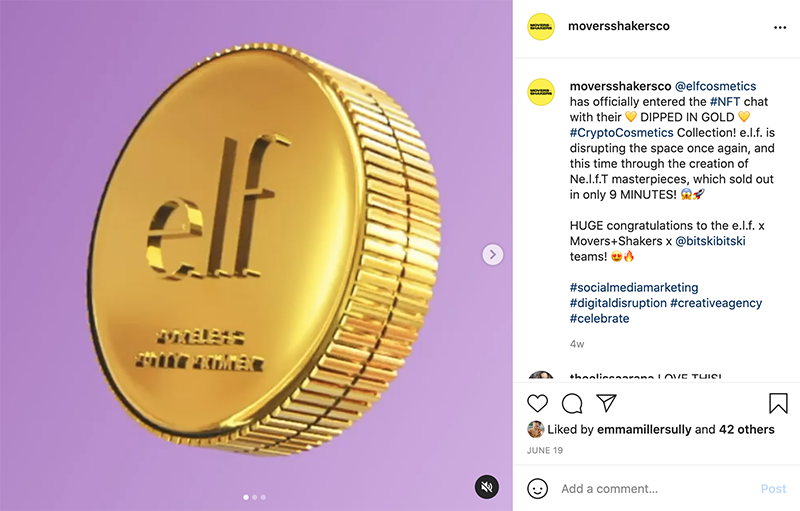800x511 pixels.
Task: Click the caption author's avatar
Action: coord(541,91)
